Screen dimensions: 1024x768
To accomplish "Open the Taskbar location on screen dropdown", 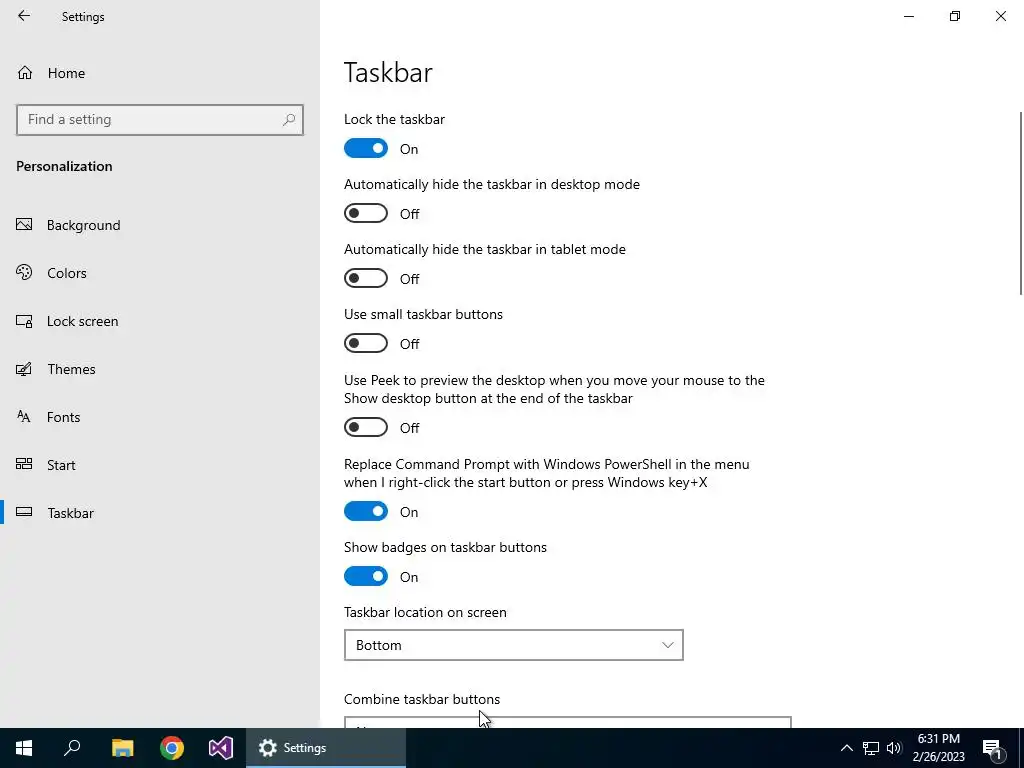I will [513, 645].
